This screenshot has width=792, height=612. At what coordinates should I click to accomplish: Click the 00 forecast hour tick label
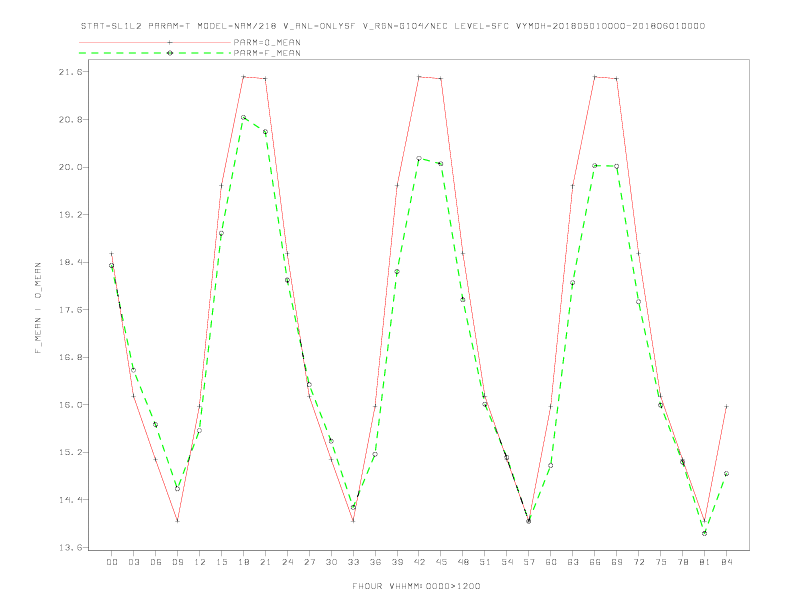point(112,562)
